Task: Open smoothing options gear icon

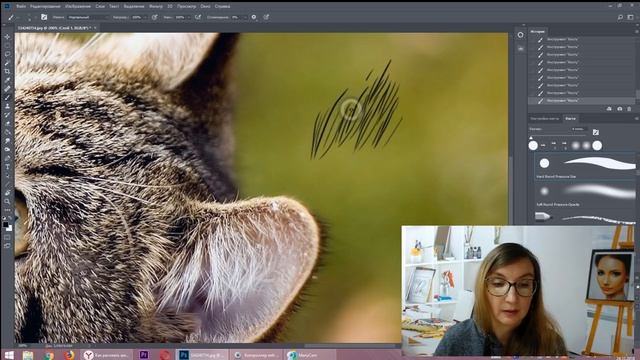Action: coord(254,17)
